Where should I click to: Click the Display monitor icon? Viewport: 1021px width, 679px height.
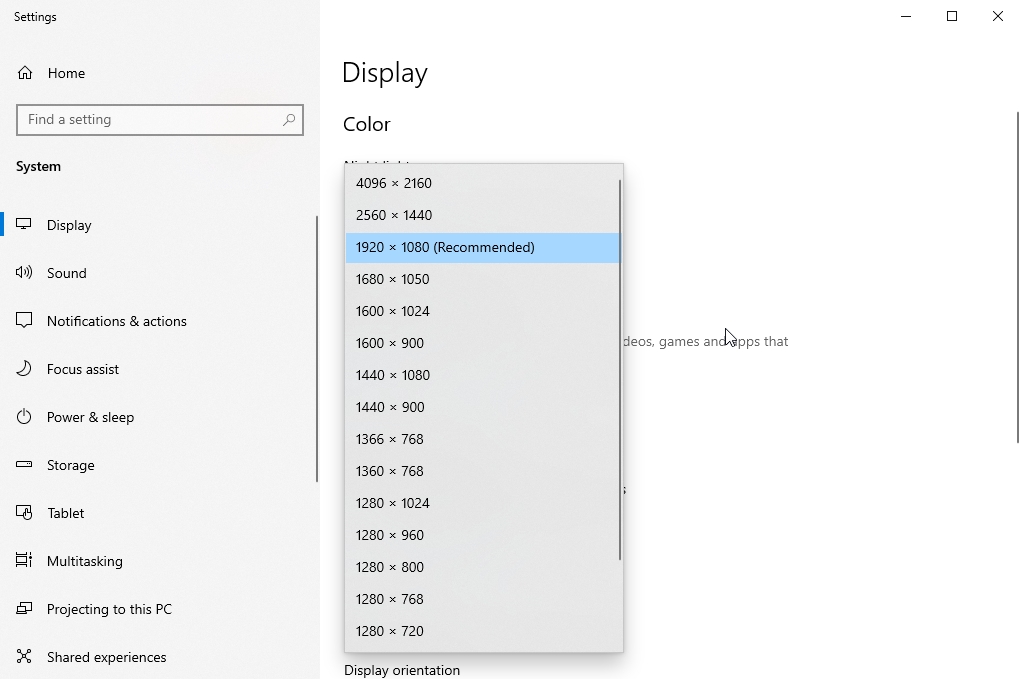pos(24,225)
